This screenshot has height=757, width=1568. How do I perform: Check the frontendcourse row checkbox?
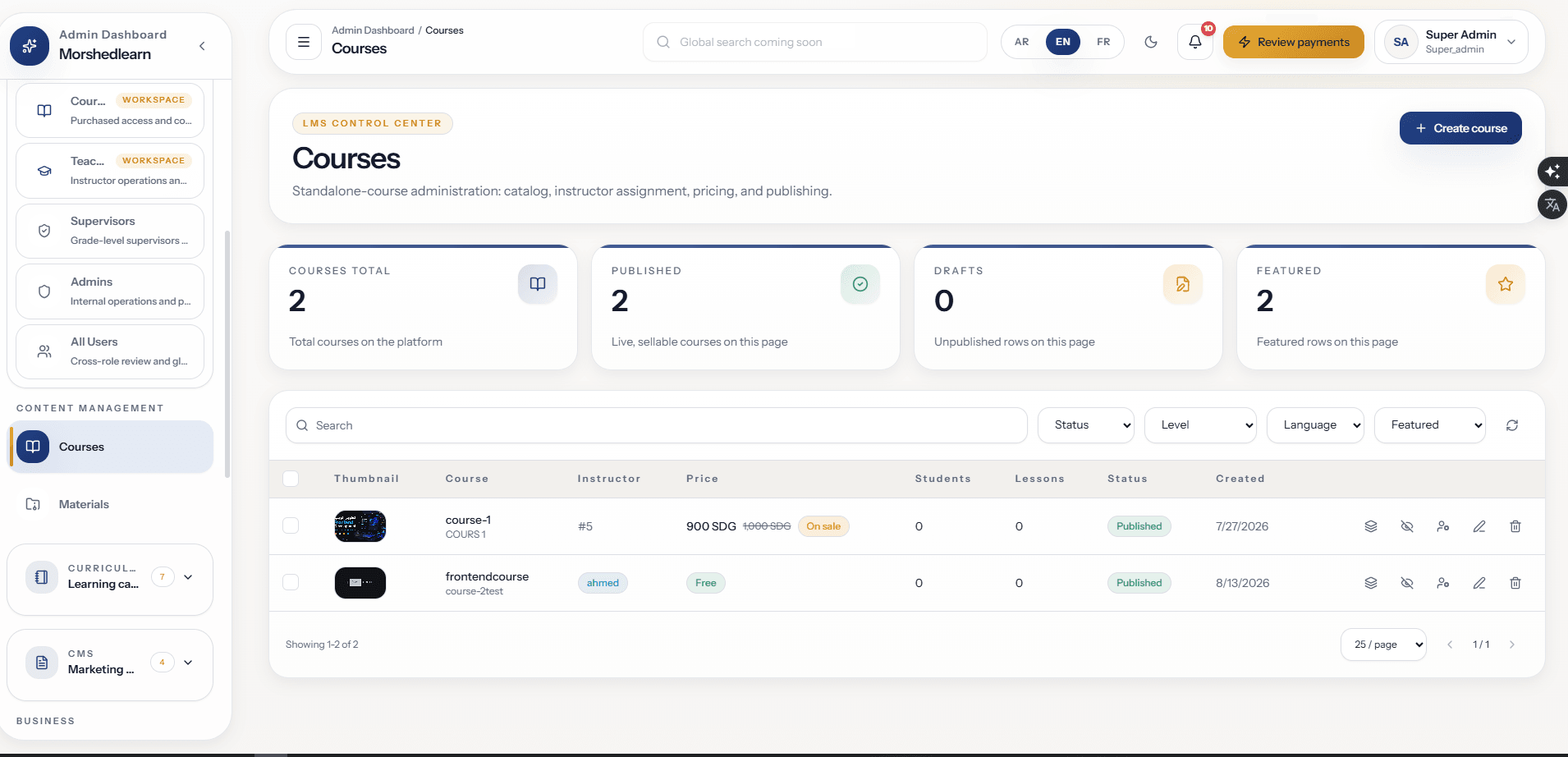(291, 582)
